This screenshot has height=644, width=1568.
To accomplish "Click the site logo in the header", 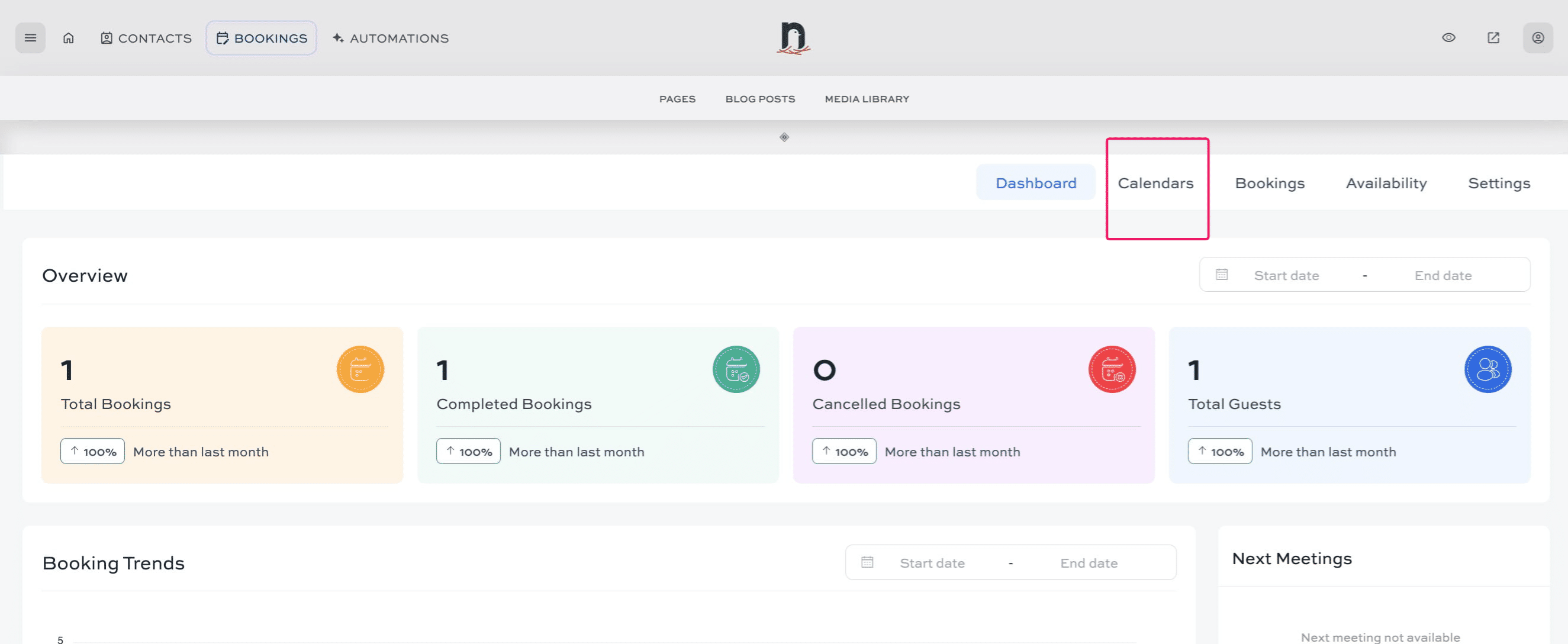I will click(x=793, y=38).
